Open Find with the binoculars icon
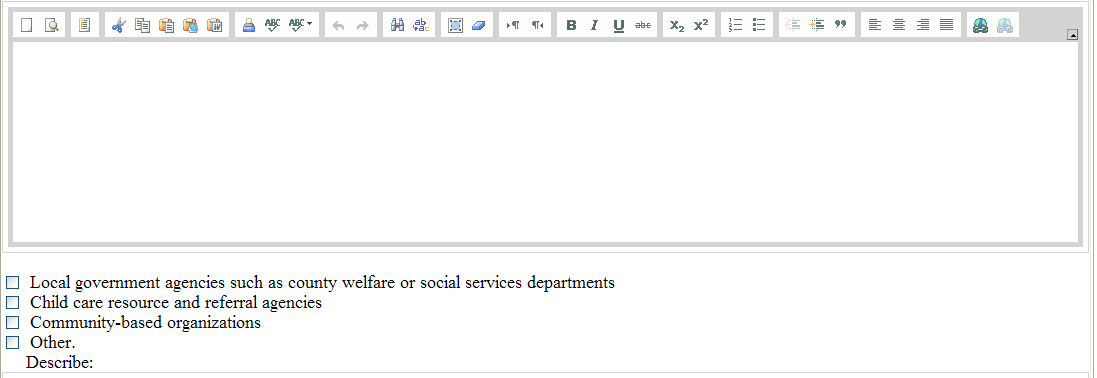Image resolution: width=1097 pixels, height=378 pixels. coord(397,25)
